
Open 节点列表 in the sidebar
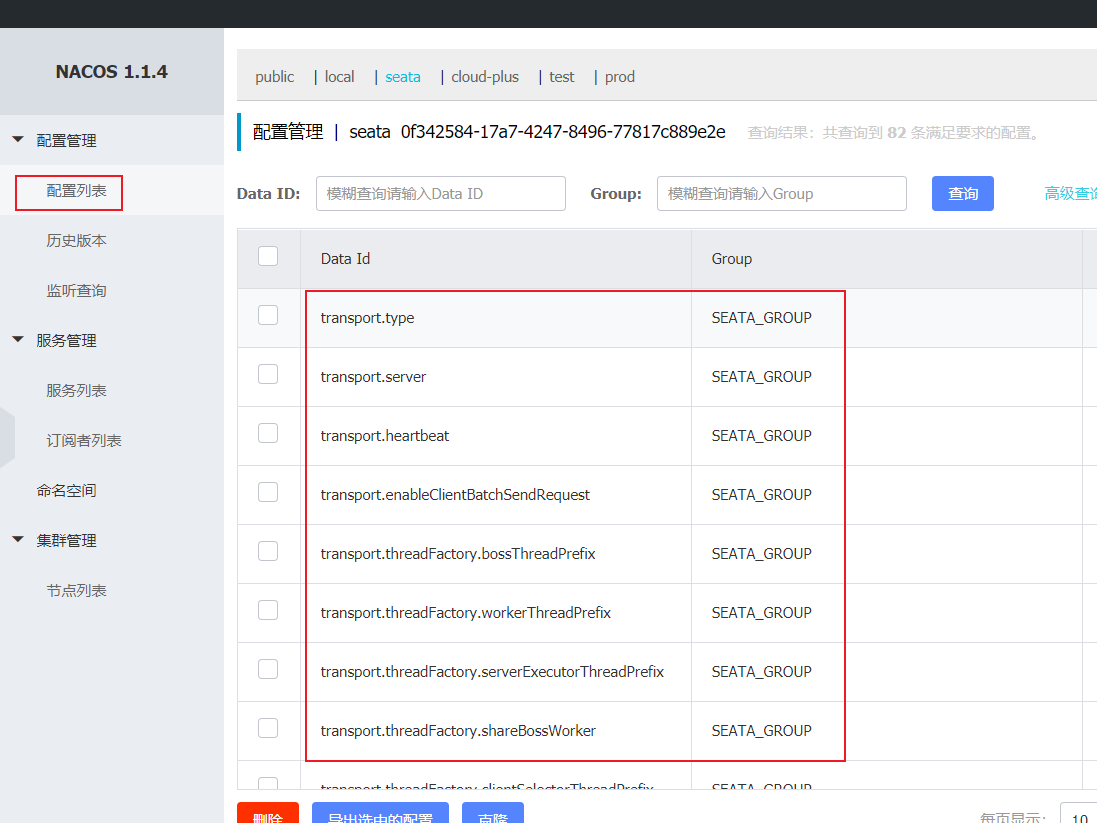pyautogui.click(x=76, y=591)
